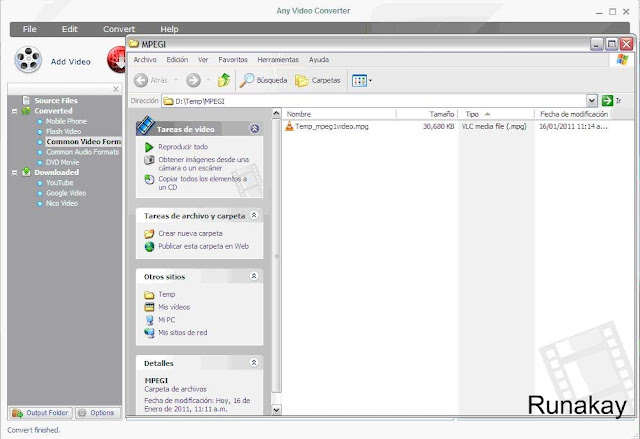Image resolution: width=640 pixels, height=439 pixels.
Task: Open Herramientas menu in Explorer
Action: click(x=278, y=60)
